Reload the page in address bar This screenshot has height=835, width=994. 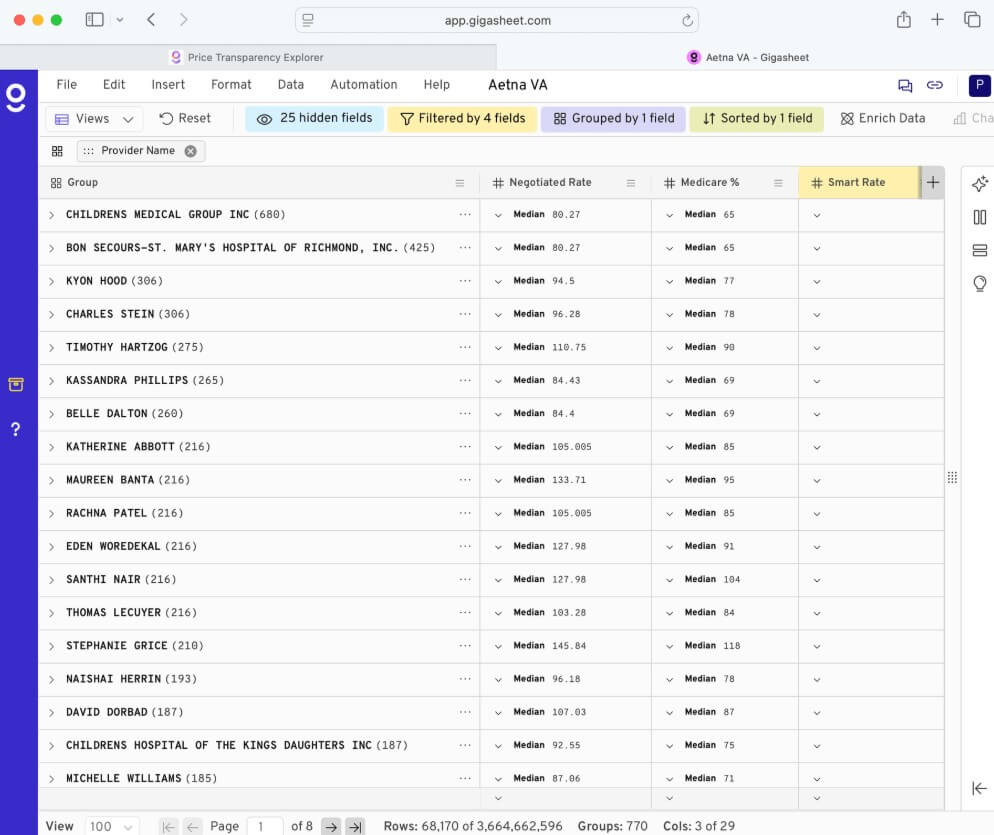tap(687, 20)
